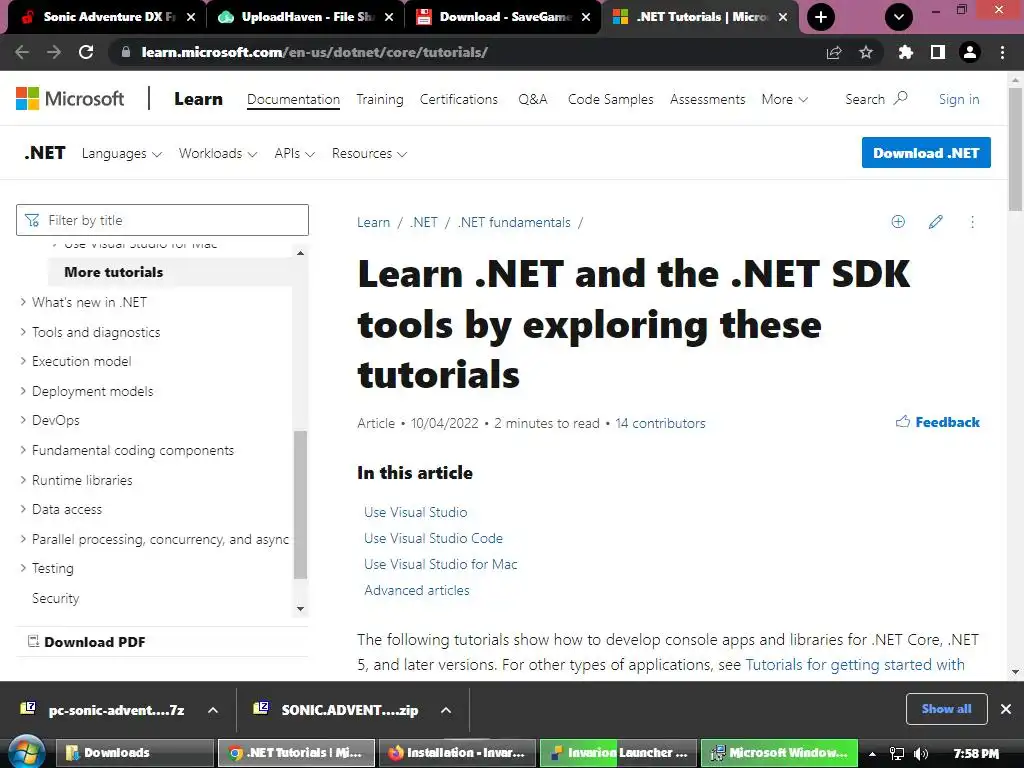The image size is (1024, 768).
Task: Click the Download PDF button
Action: [86, 642]
